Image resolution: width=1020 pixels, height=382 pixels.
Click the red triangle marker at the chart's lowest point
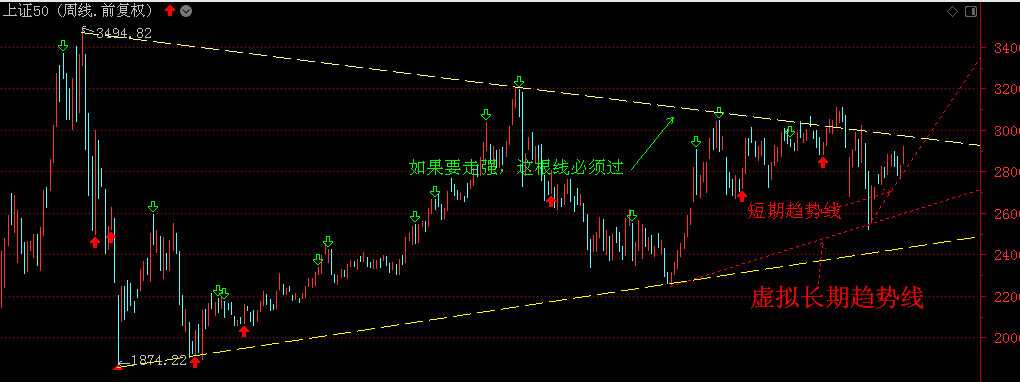coord(118,367)
